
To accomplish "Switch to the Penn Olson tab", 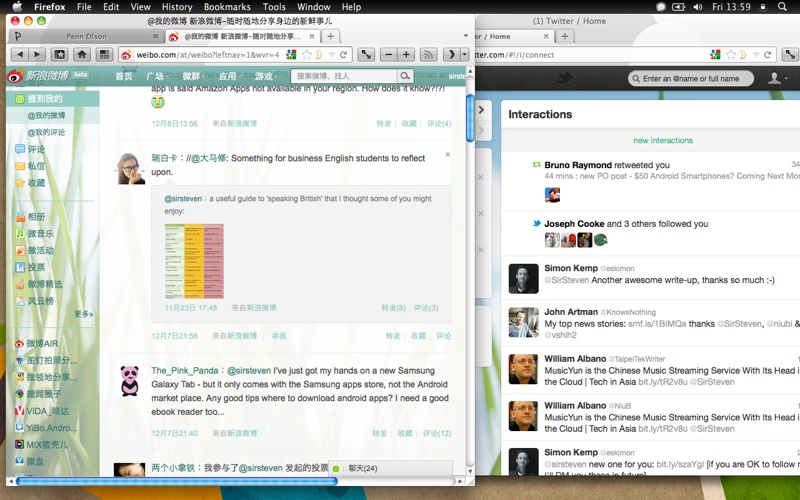I will 86,36.
